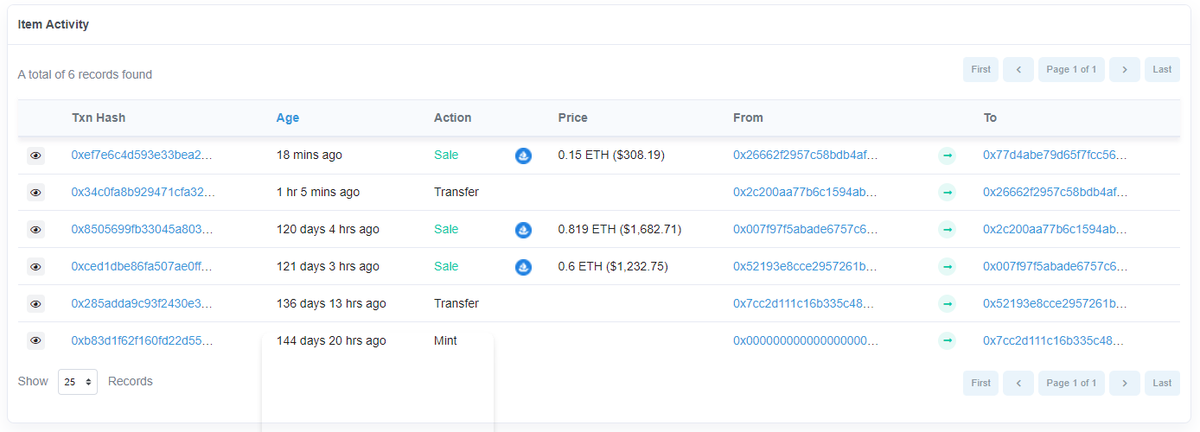Open transaction hash 0xb83d1f62f160fd22d55
The height and width of the screenshot is (432, 1200).
coord(142,341)
